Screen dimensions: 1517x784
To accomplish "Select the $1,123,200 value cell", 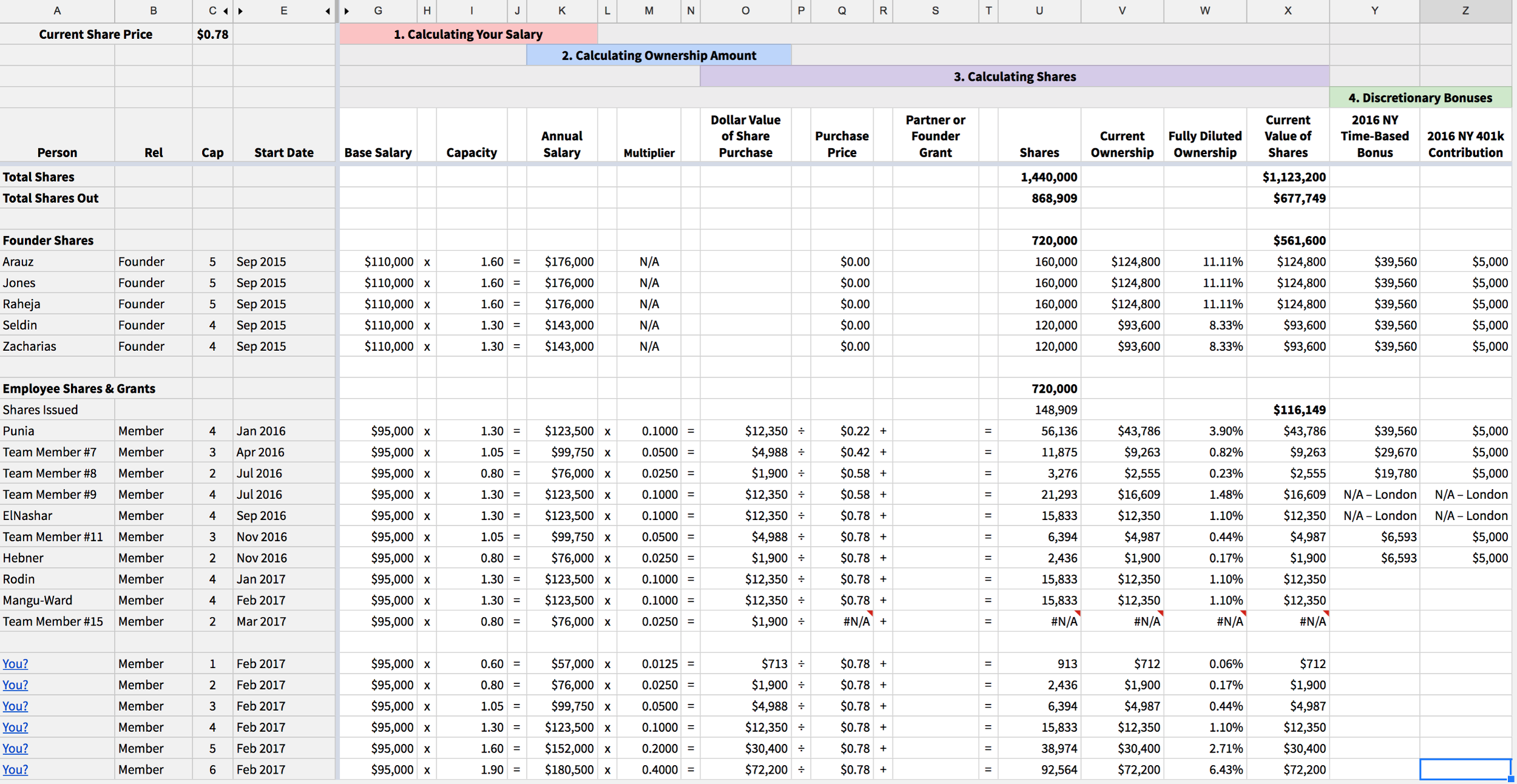I will point(1288,177).
